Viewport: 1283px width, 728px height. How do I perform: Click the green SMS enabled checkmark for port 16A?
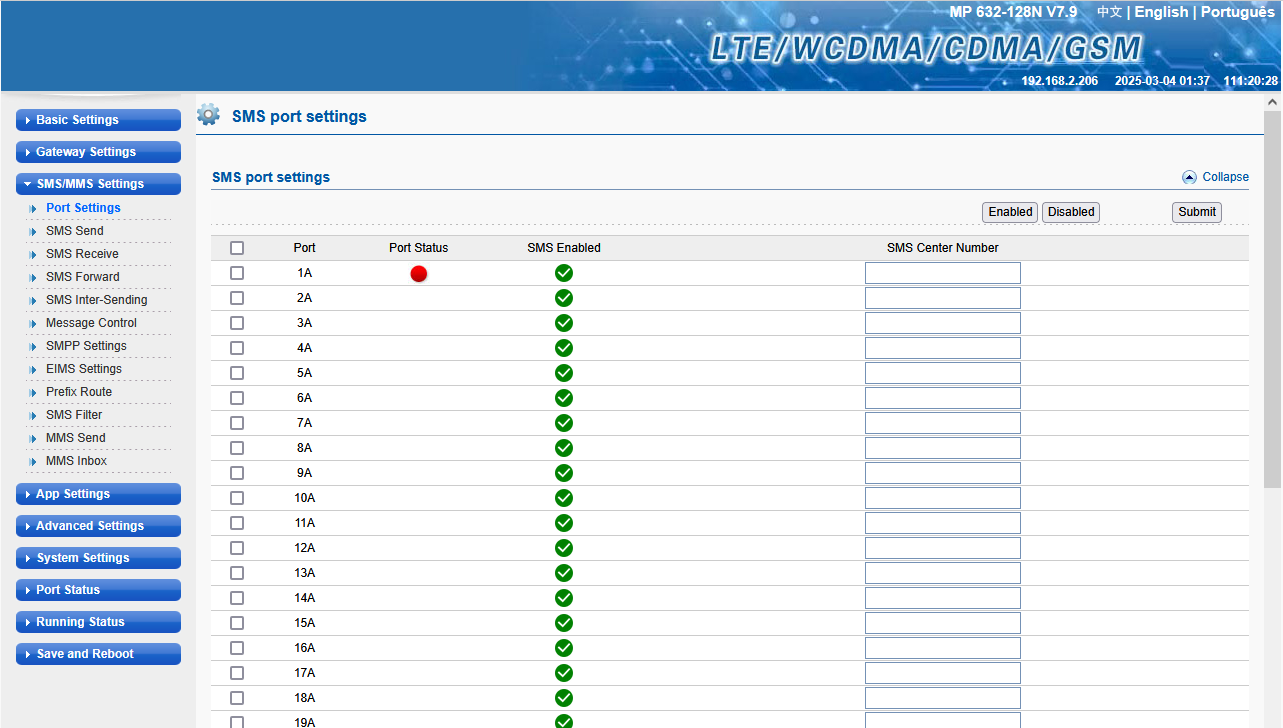(x=564, y=648)
